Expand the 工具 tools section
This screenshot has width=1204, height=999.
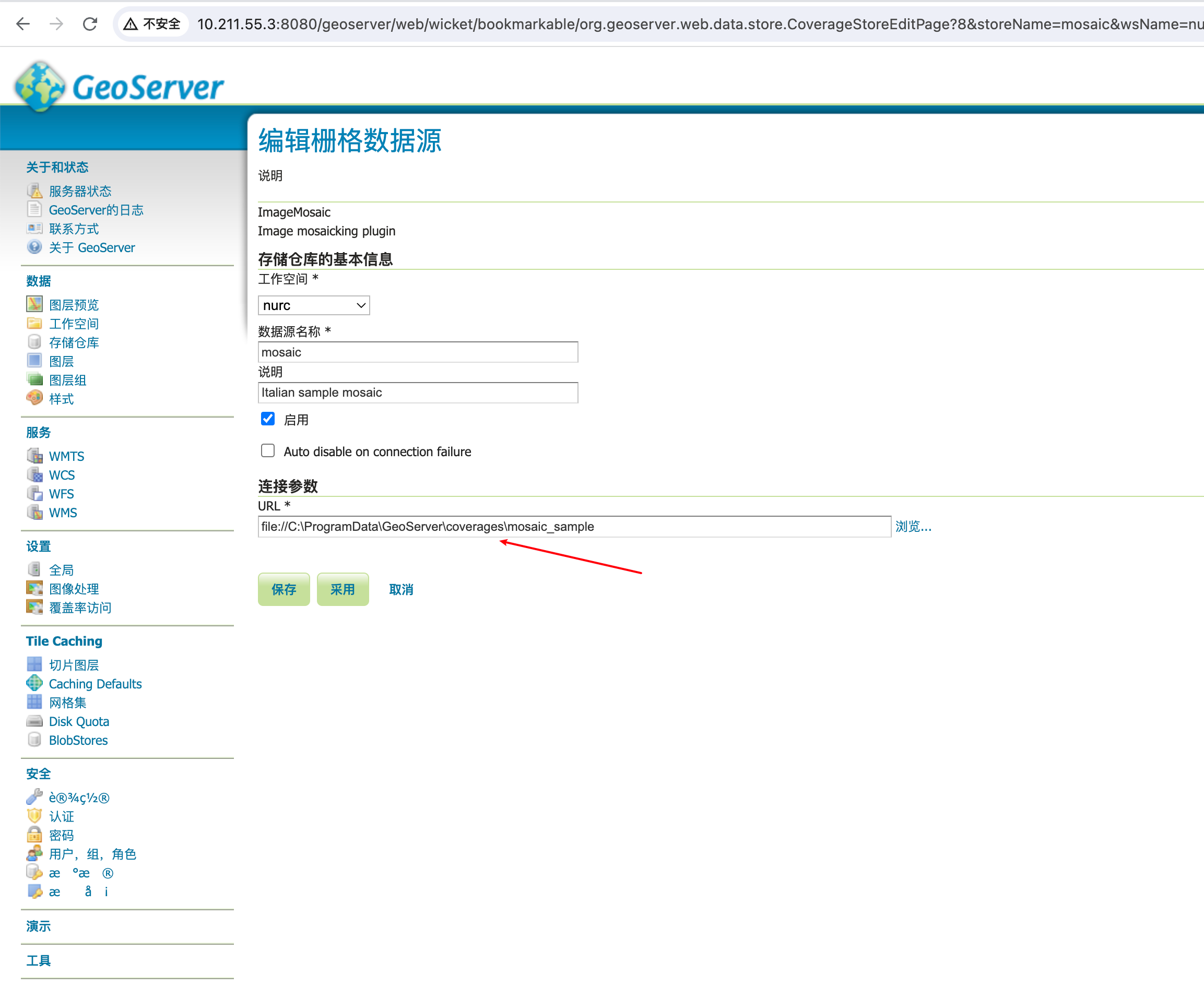tap(39, 960)
